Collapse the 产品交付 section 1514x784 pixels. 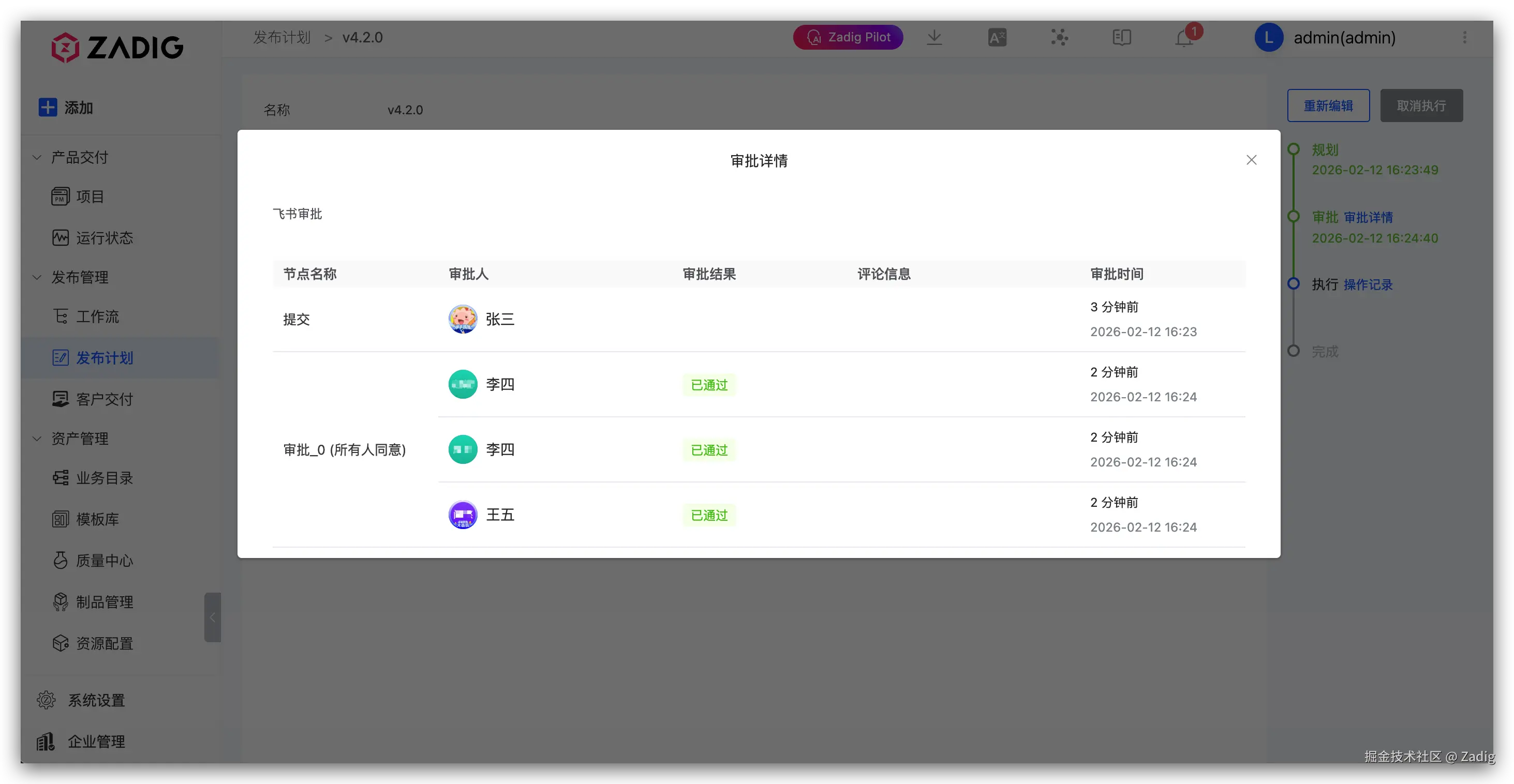tap(37, 157)
